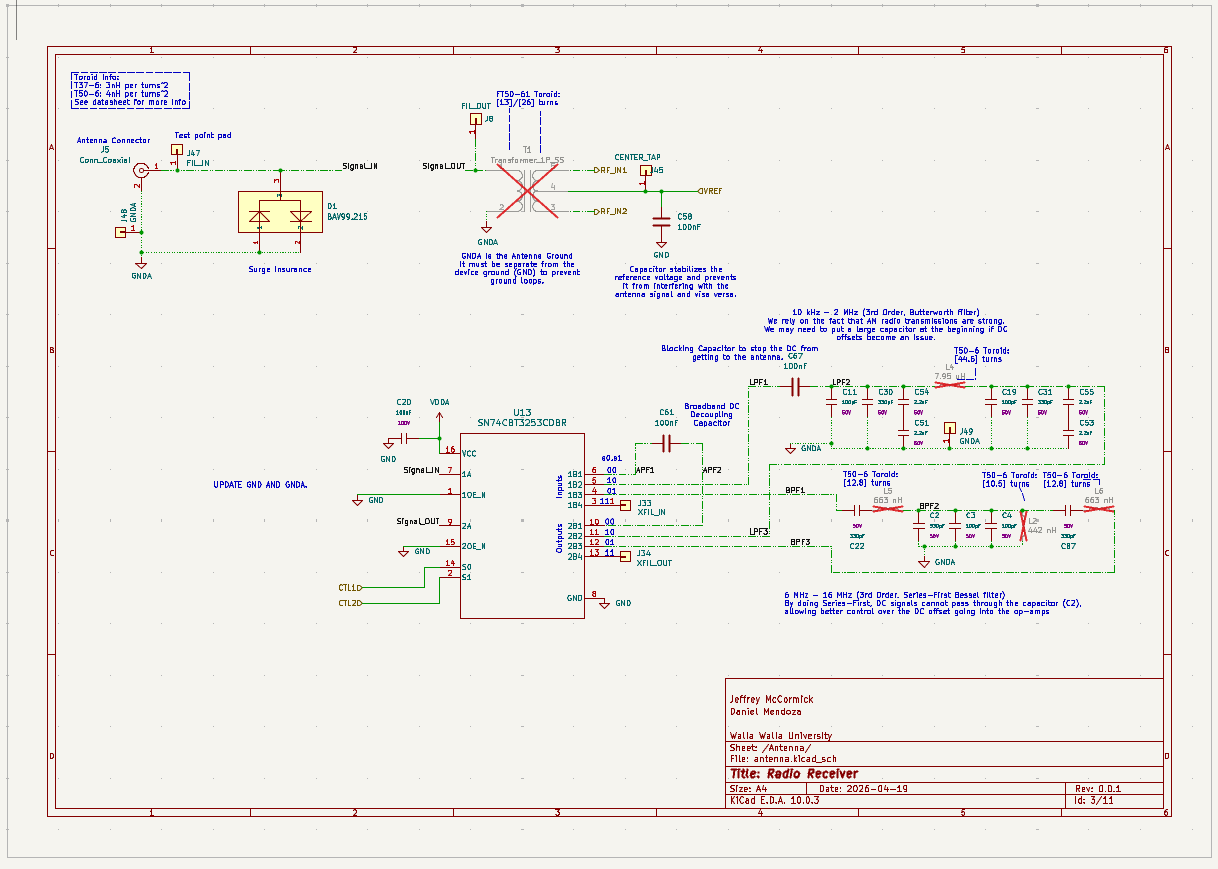Click the BPF1 net label
Screen dimensions: 1218x869
point(795,492)
